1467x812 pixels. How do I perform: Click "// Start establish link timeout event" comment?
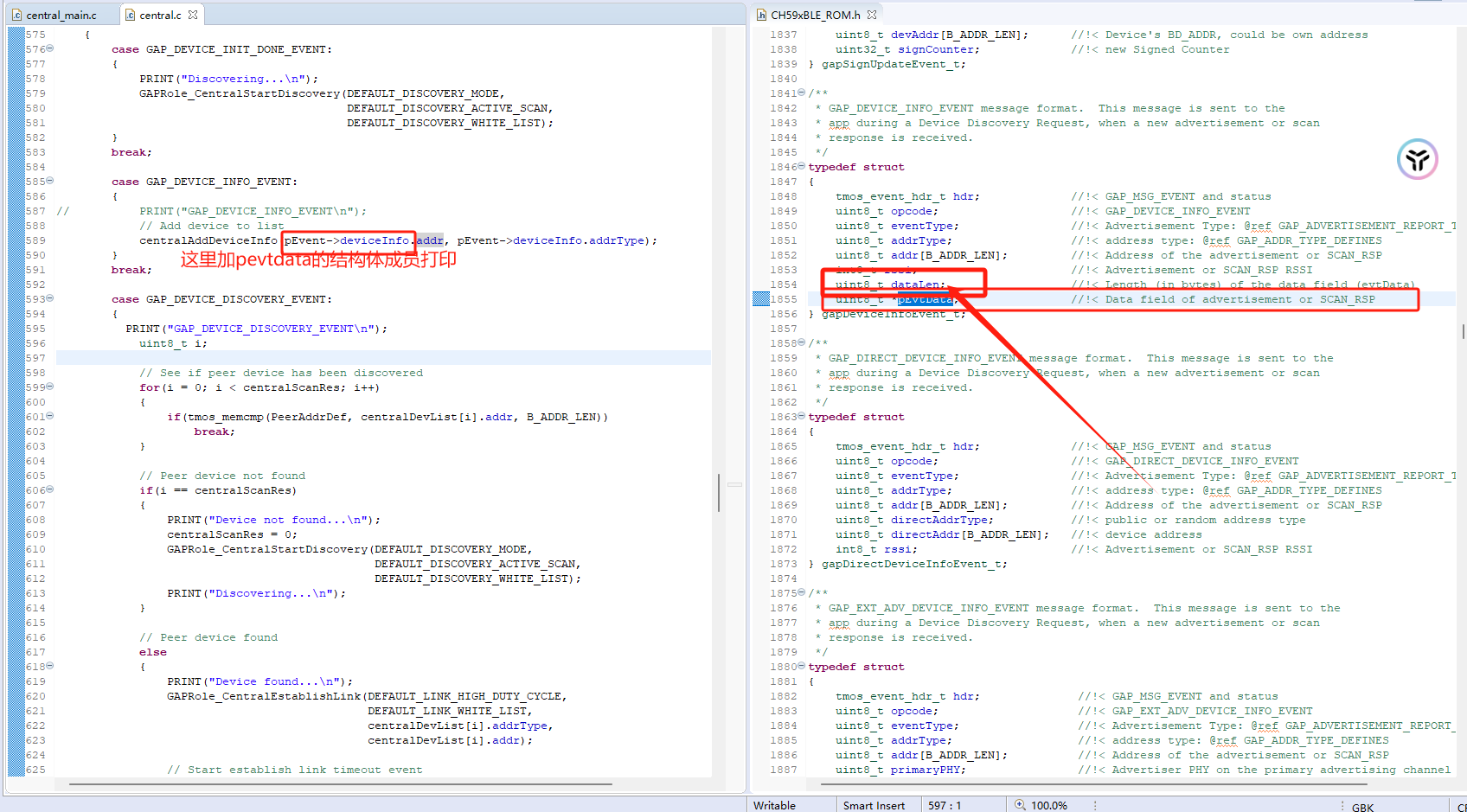tap(295, 770)
